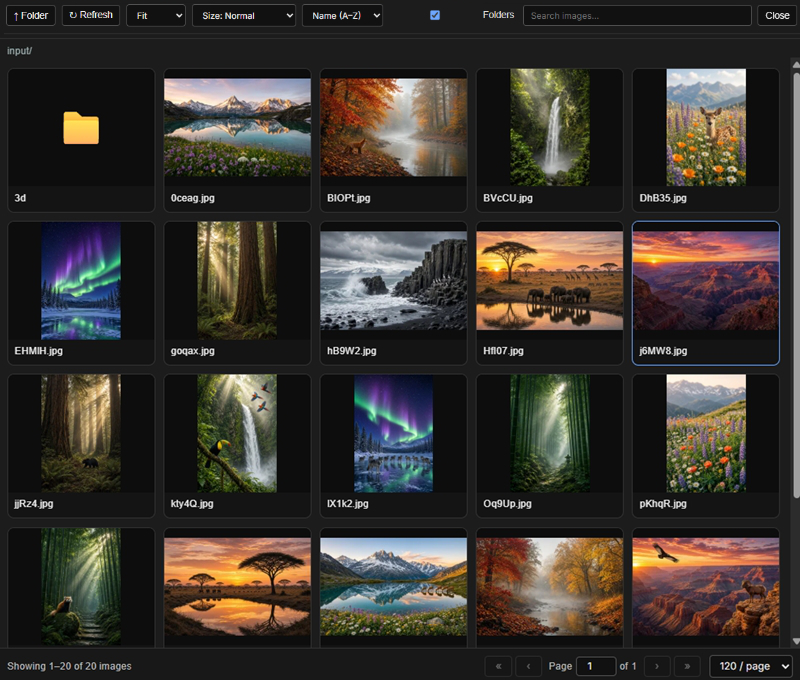Screen dimensions: 800x680
Task: Select the DhB35.jpg deer meadow thumbnail
Action: (706, 127)
